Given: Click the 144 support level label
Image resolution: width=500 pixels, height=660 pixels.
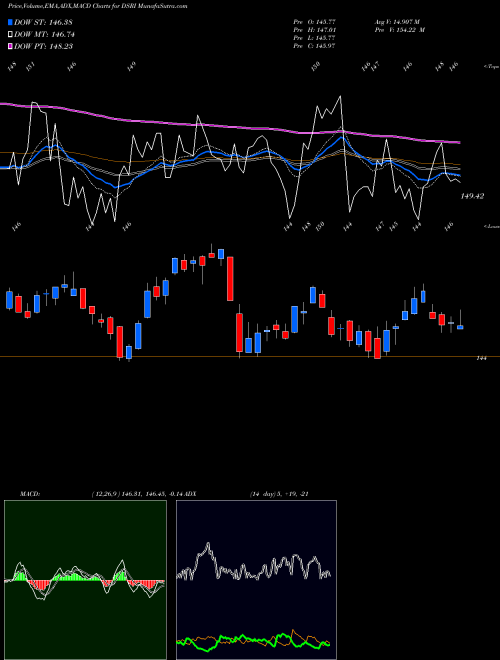Looking at the screenshot, I should [x=481, y=358].
